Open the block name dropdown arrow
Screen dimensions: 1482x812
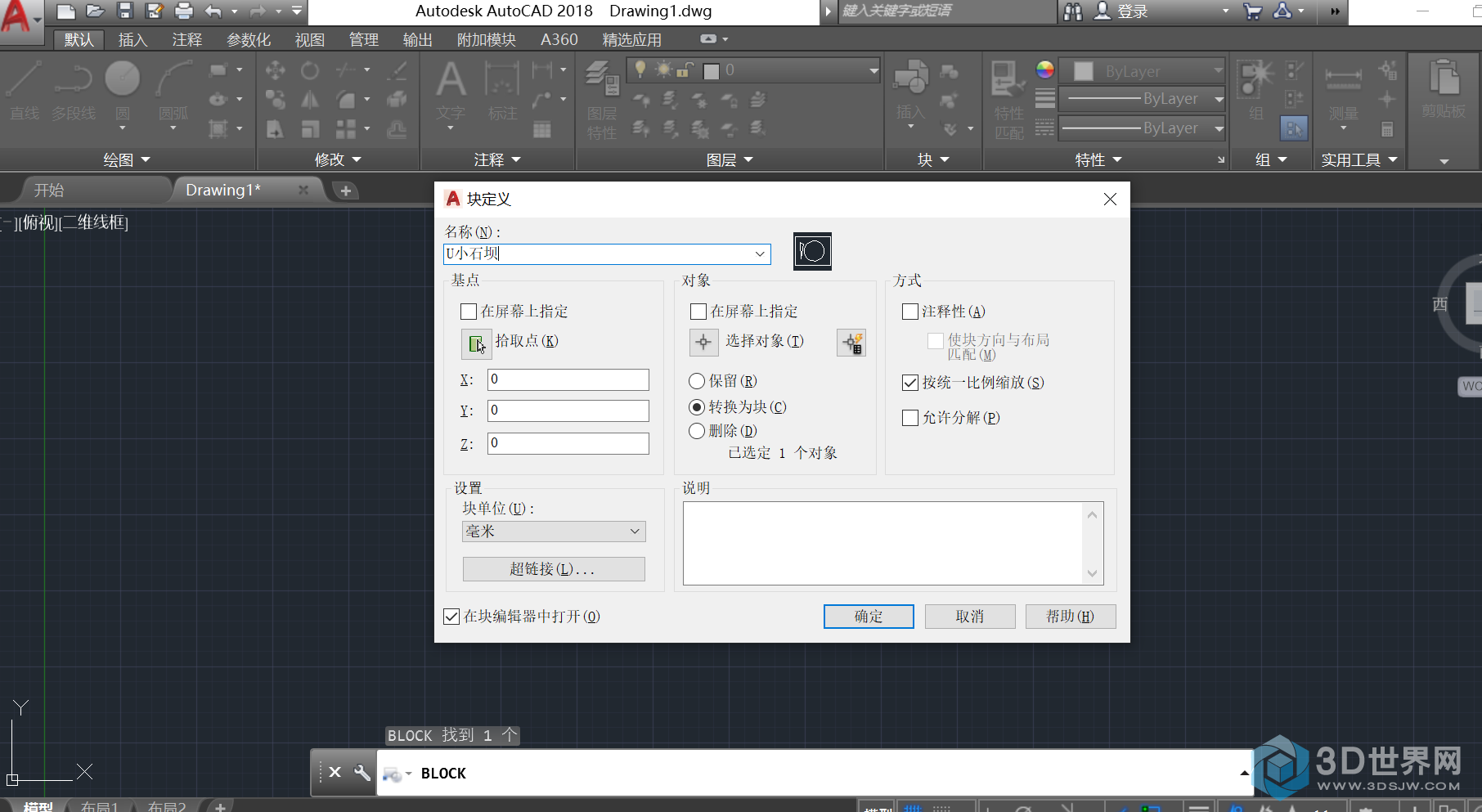[x=760, y=254]
